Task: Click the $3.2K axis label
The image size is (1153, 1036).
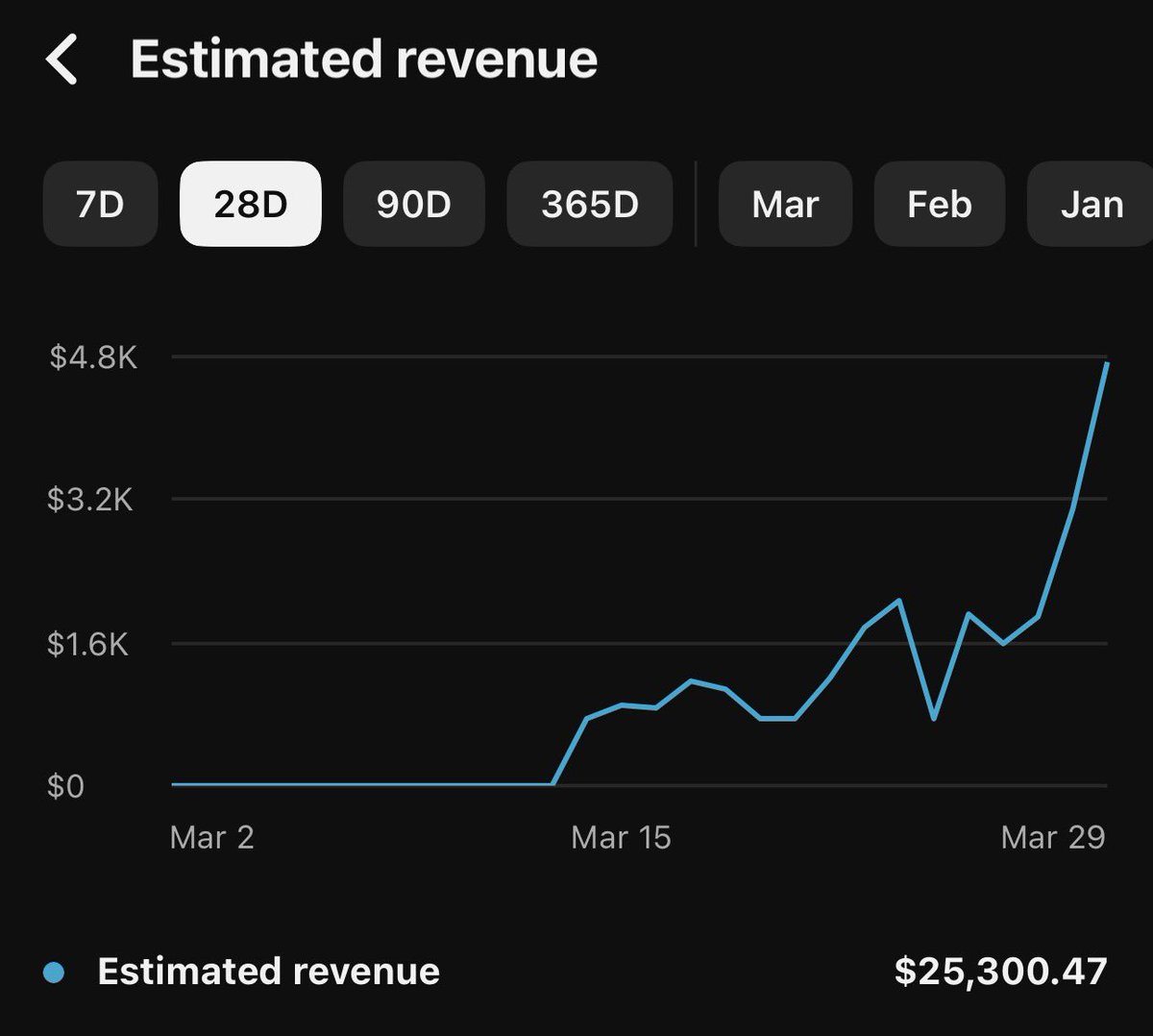Action: tap(90, 500)
